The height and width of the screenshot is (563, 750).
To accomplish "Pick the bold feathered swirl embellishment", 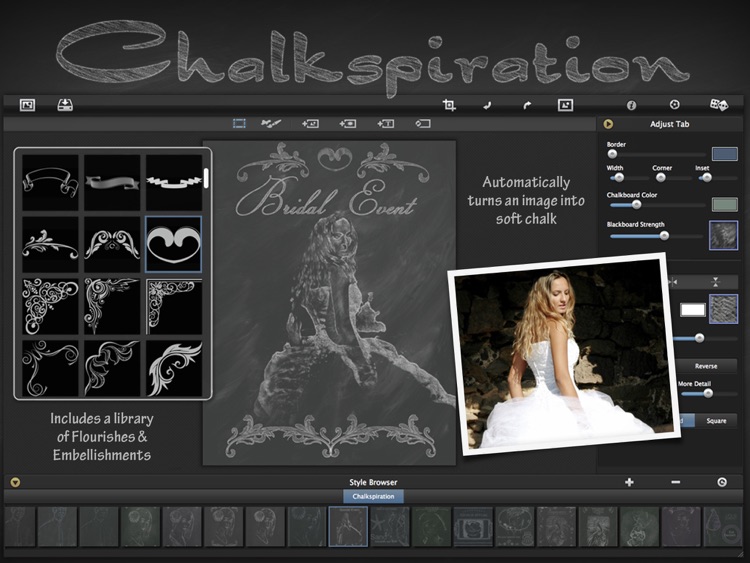I will tap(174, 368).
